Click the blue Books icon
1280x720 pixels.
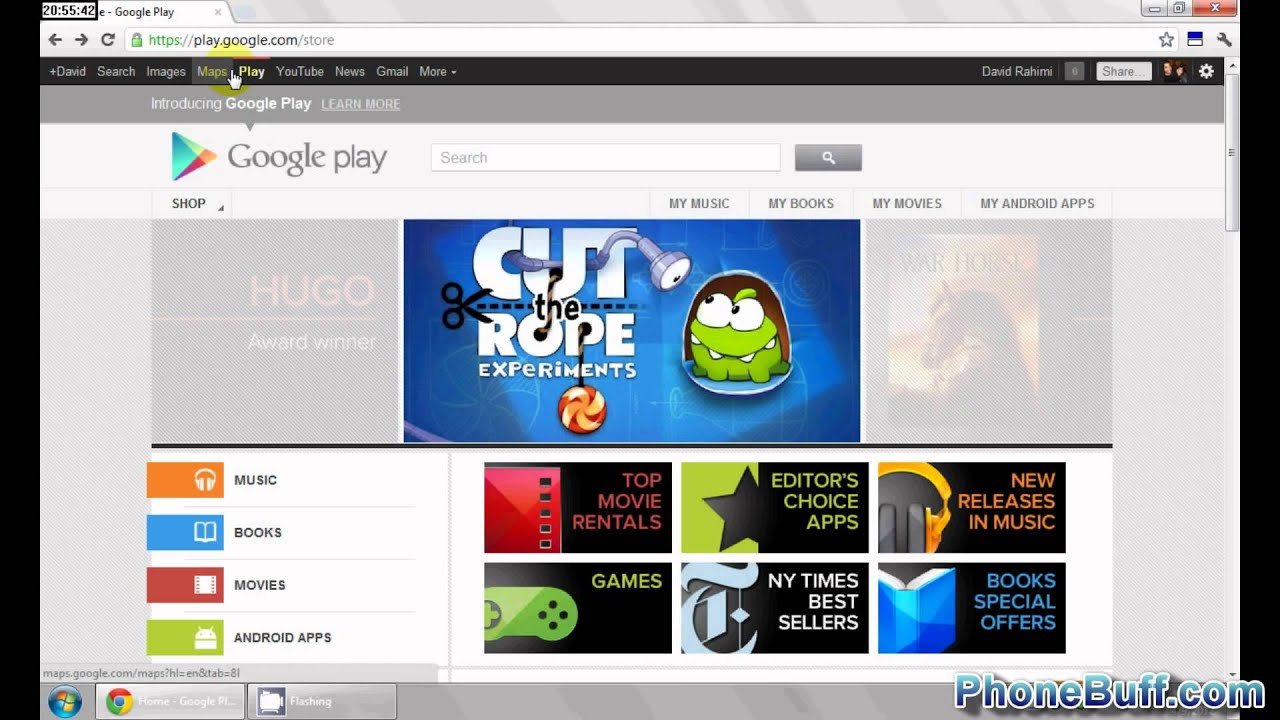pos(185,532)
